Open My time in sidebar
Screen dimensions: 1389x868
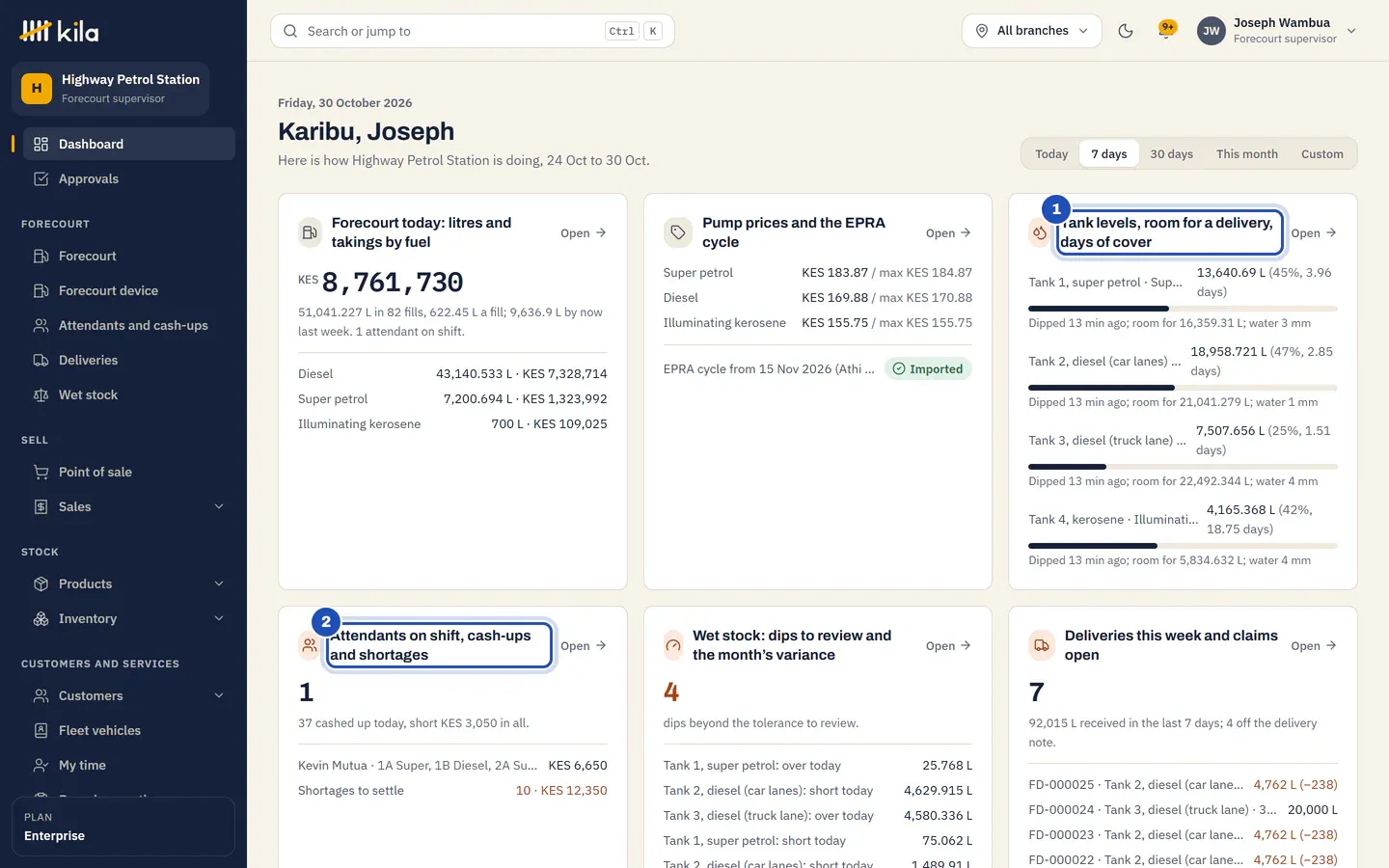click(x=129, y=765)
